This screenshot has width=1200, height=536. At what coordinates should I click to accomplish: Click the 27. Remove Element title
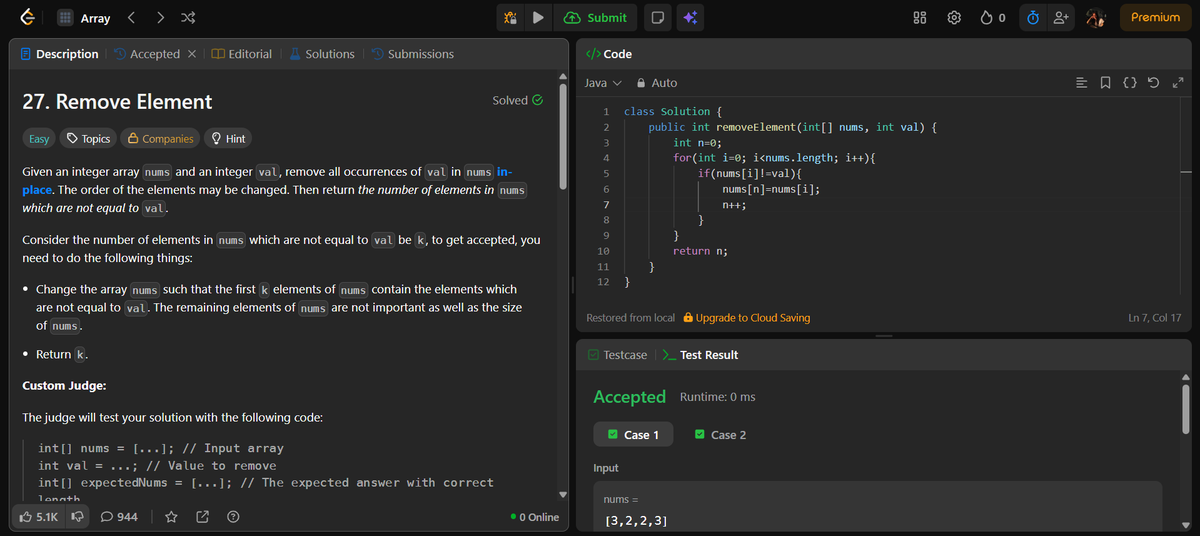pyautogui.click(x=117, y=101)
